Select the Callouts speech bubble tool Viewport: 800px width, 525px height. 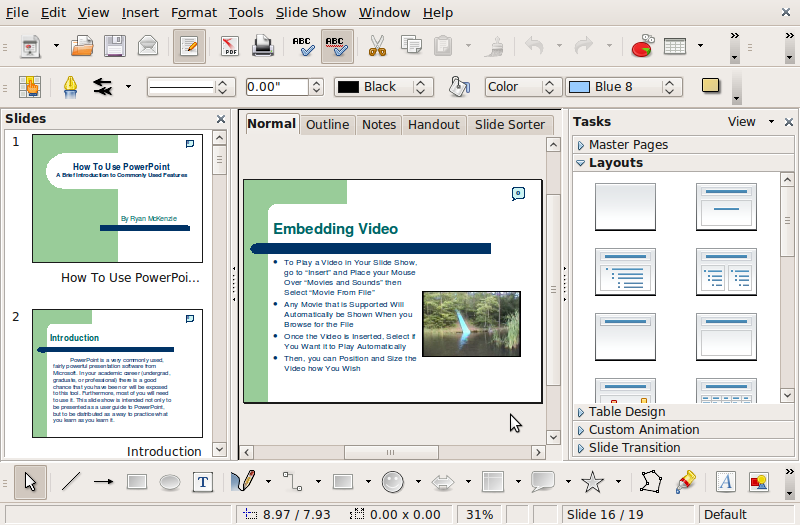[542, 482]
